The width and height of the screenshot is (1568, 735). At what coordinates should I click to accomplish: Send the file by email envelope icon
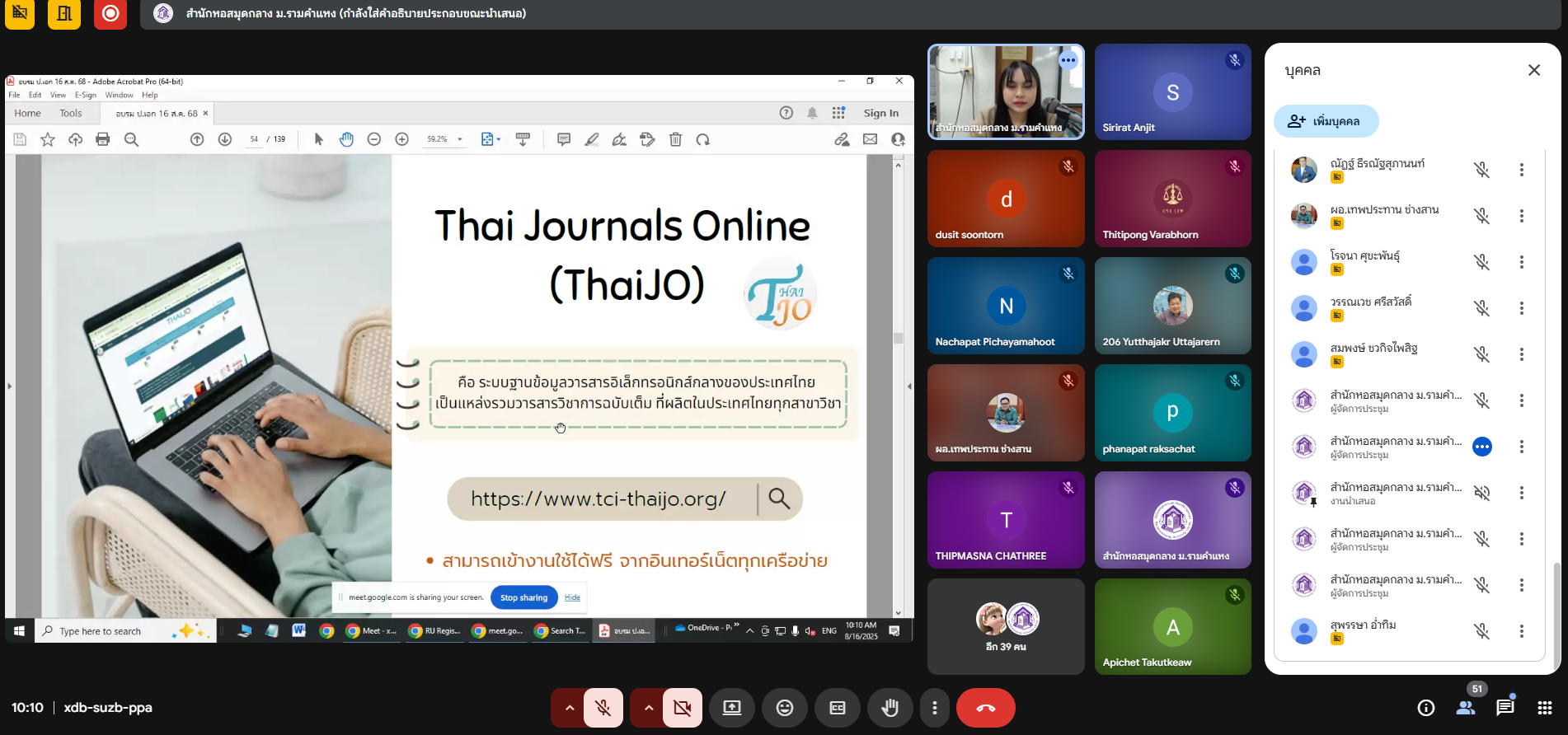870,139
